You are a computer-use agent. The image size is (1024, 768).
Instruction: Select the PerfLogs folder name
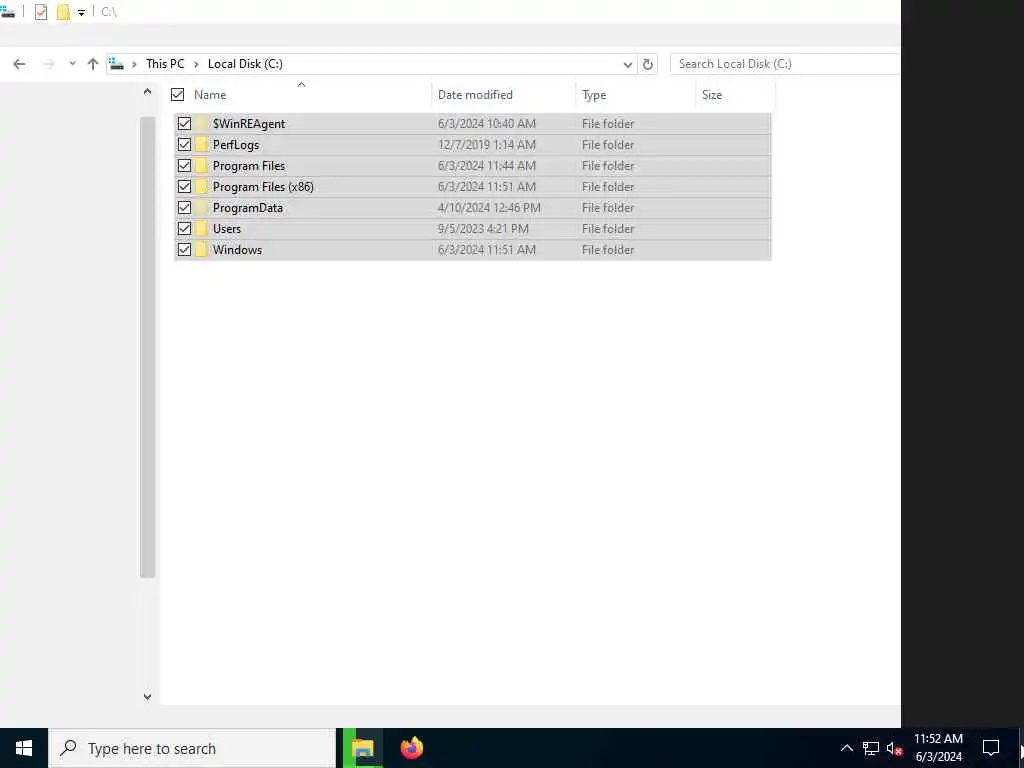(x=236, y=145)
